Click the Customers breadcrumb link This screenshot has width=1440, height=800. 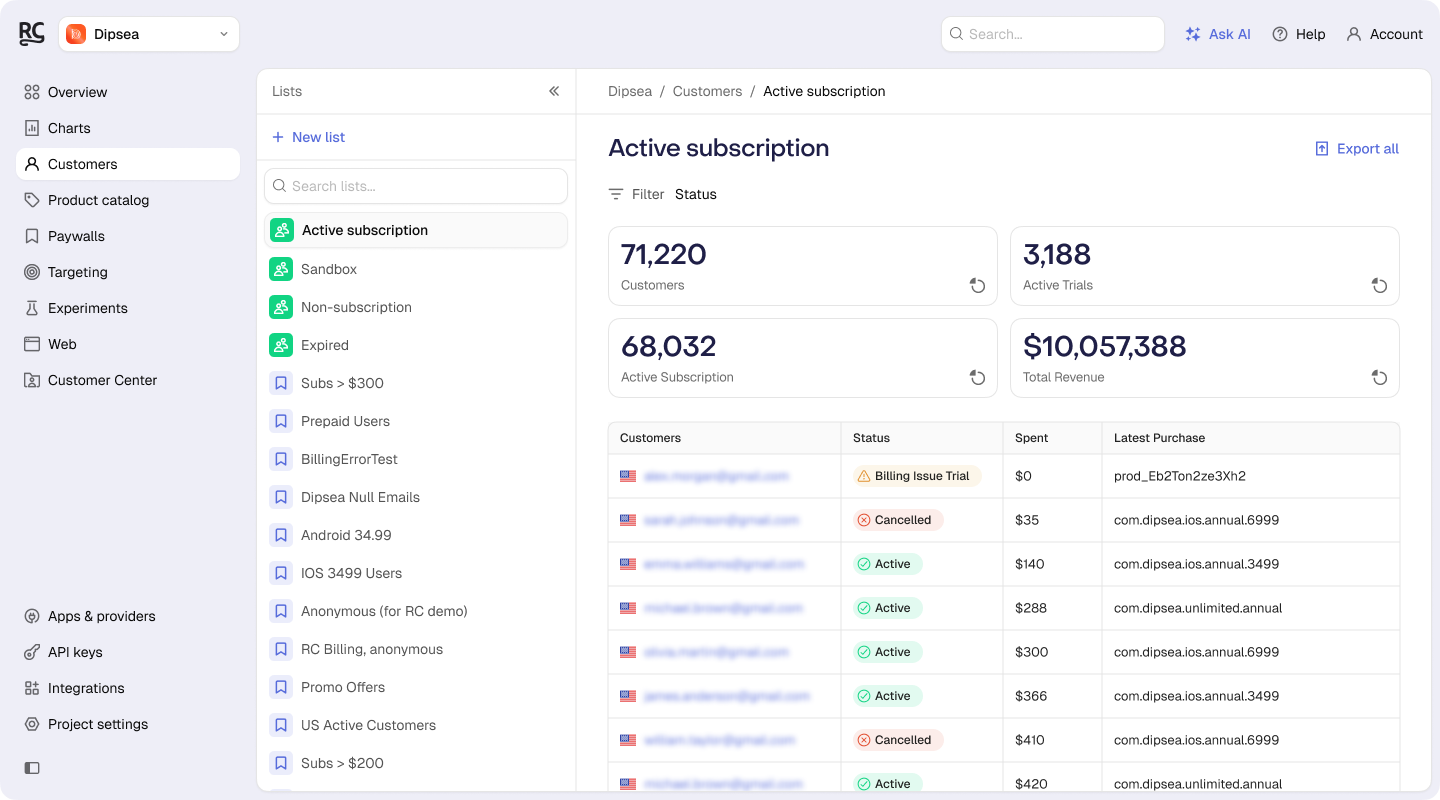tap(707, 91)
